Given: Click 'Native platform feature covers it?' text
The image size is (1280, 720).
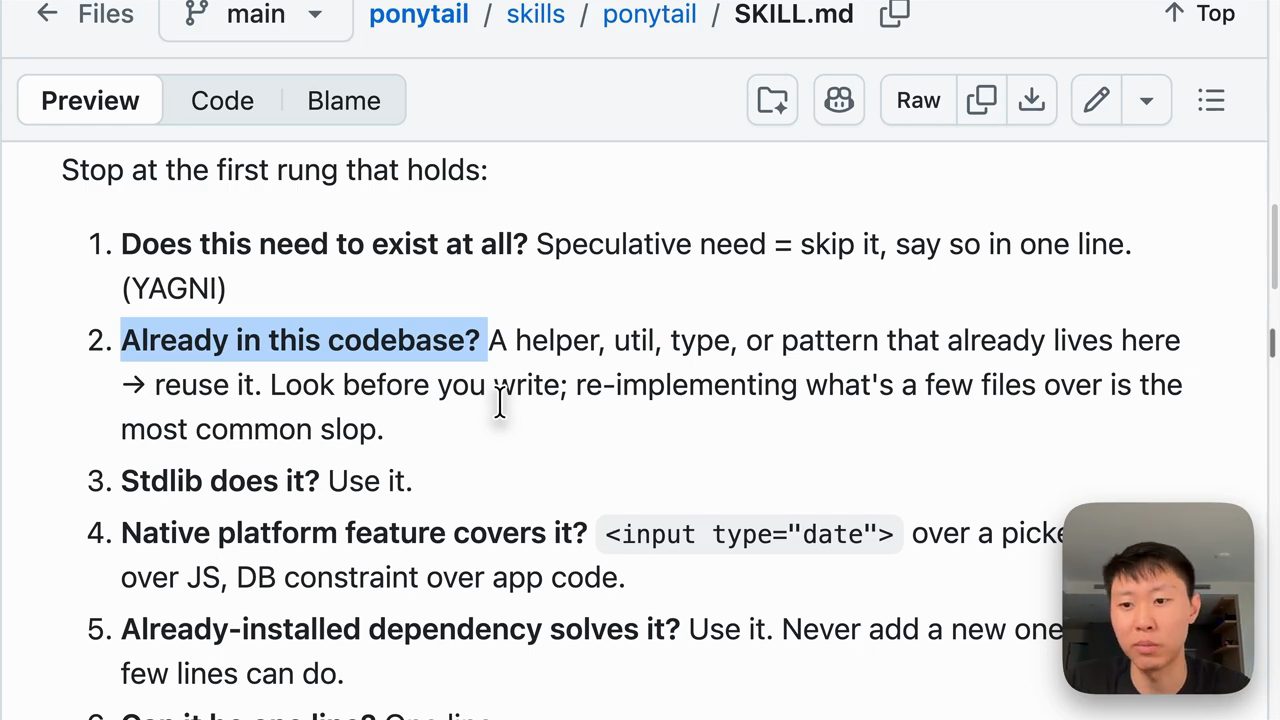Looking at the screenshot, I should (354, 533).
